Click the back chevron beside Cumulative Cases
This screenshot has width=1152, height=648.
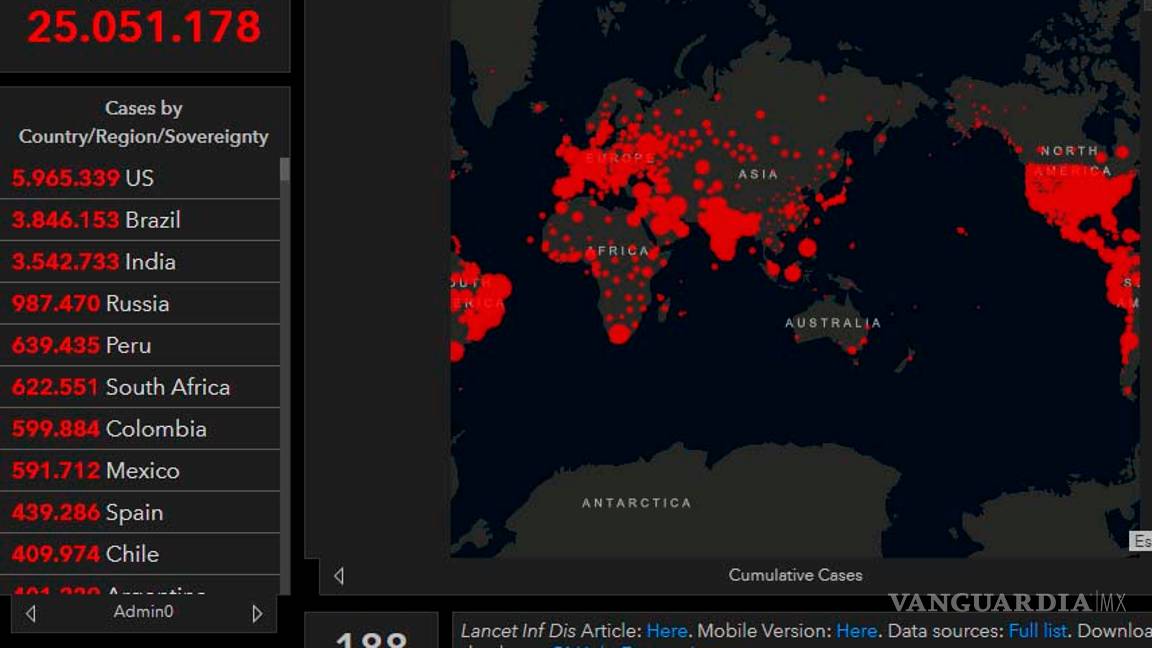coord(338,575)
